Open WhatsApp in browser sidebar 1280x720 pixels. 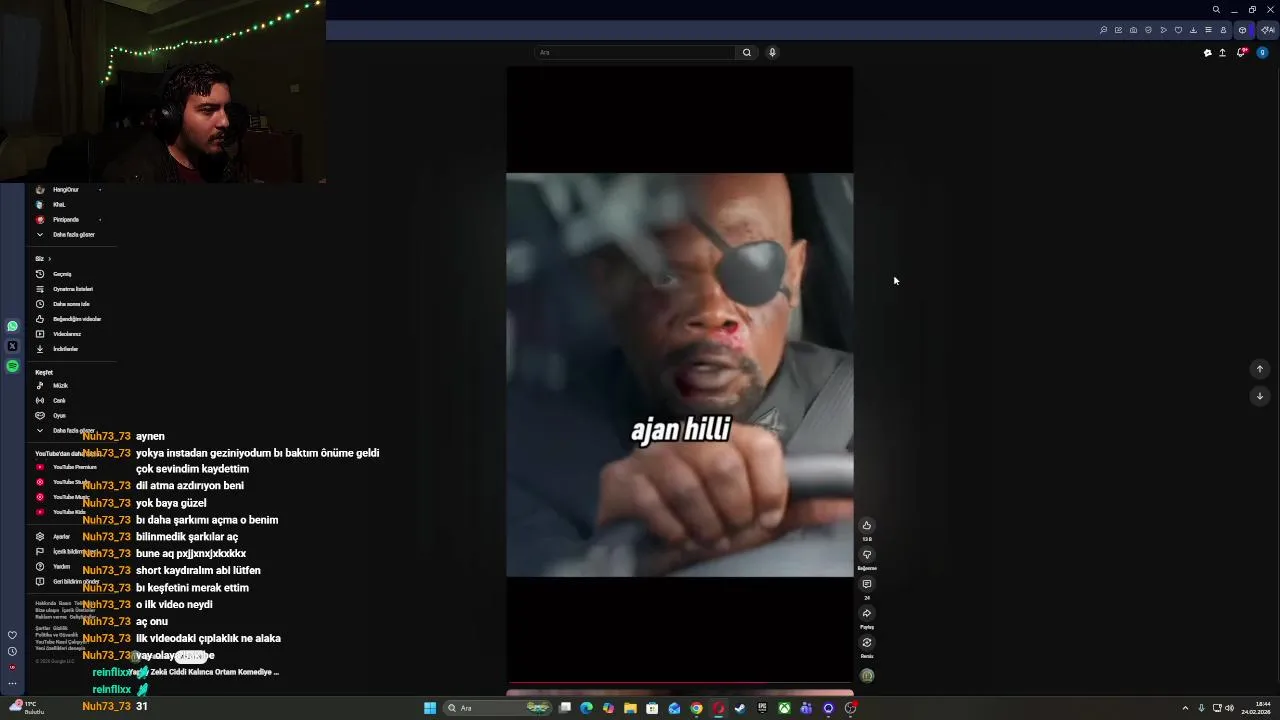coord(12,326)
